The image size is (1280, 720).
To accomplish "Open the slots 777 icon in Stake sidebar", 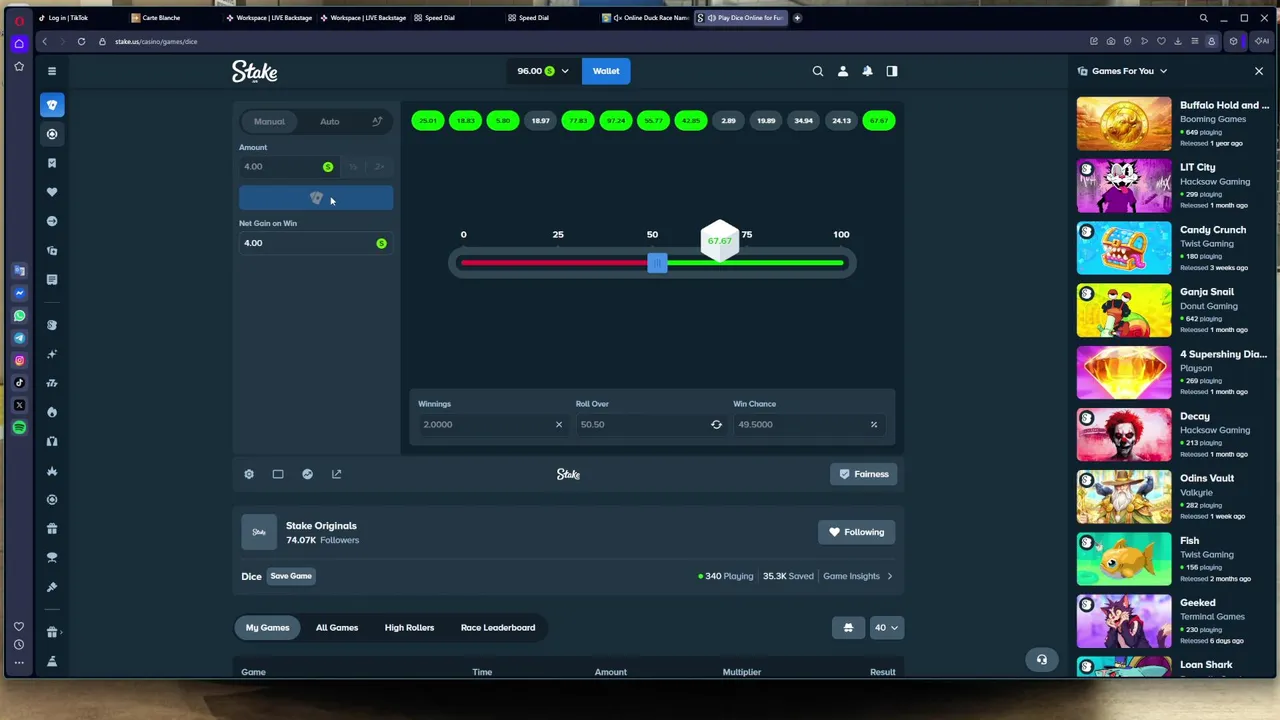I will coord(52,383).
